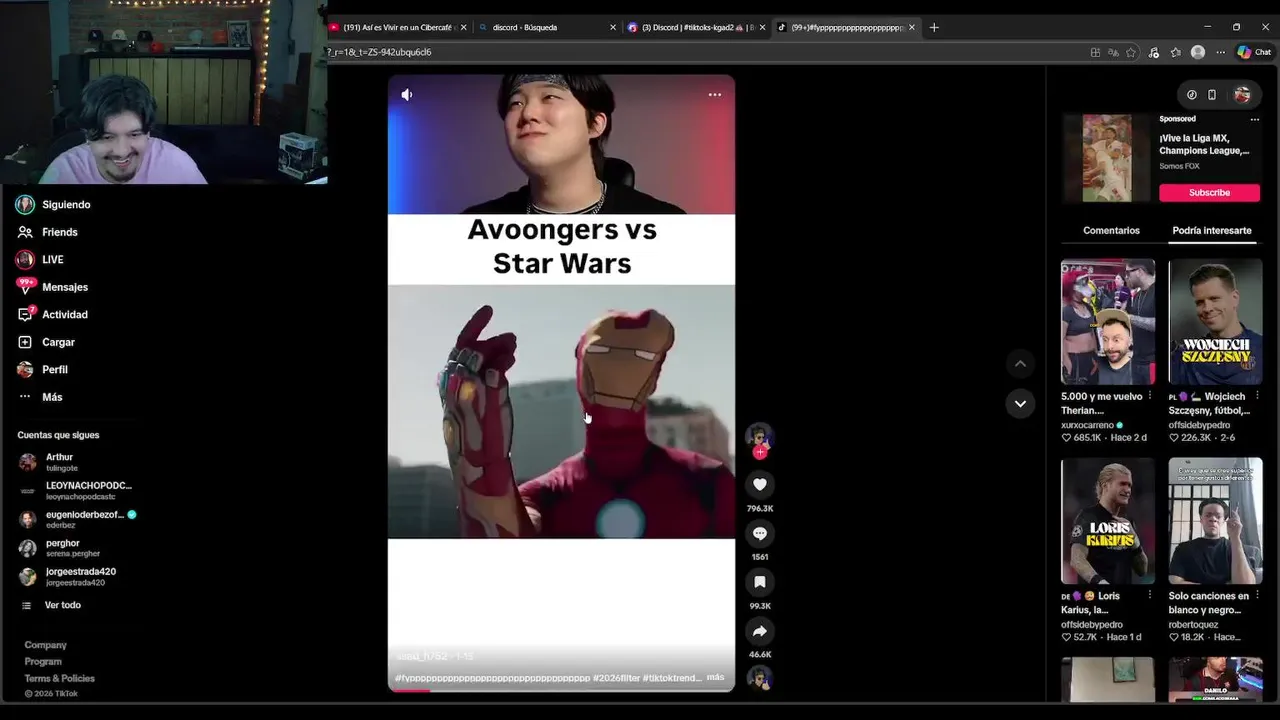Image resolution: width=1280 pixels, height=720 pixels.
Task: Open the Company footer link
Action: pos(46,645)
